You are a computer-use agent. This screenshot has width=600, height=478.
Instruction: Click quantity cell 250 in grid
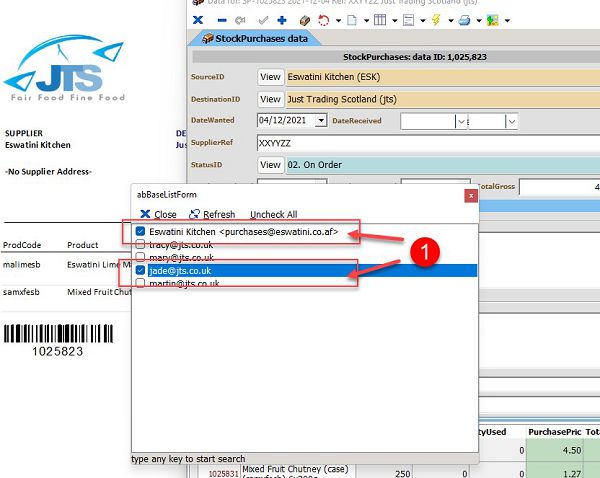(x=384, y=473)
